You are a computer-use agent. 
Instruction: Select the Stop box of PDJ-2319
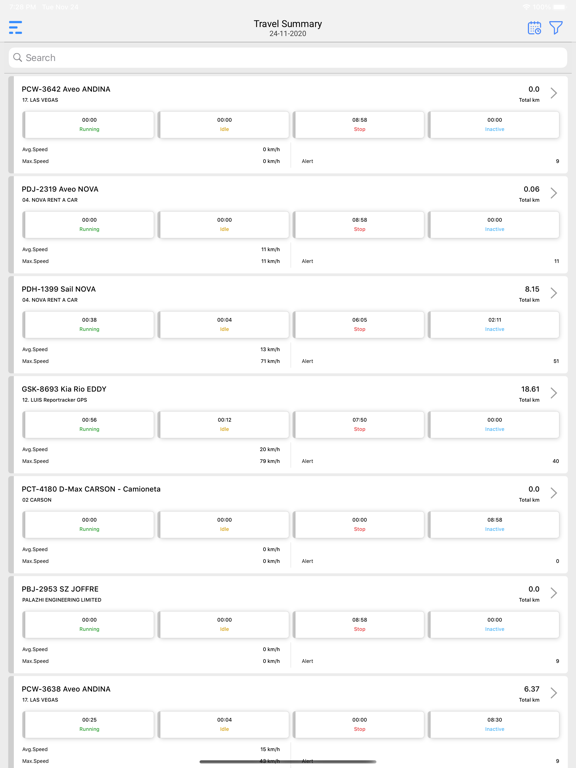[x=359, y=225]
